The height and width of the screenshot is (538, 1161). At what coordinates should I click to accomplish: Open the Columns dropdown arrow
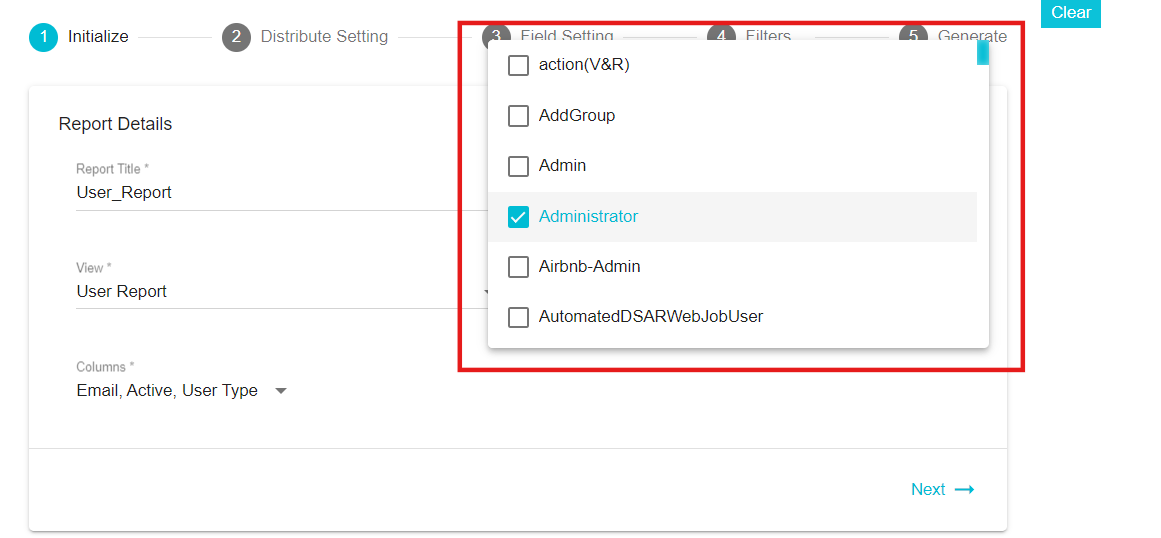[281, 391]
